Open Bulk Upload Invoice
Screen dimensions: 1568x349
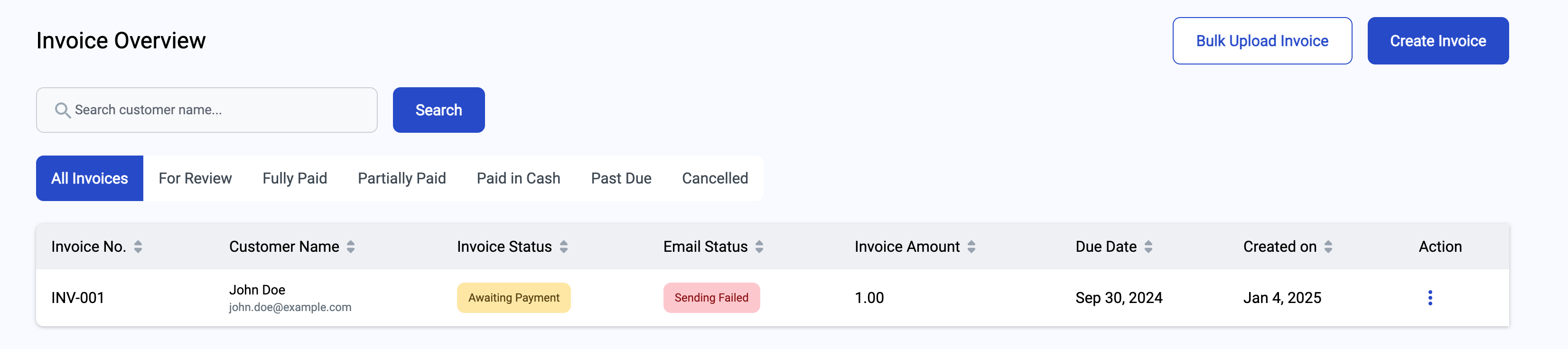(1262, 41)
